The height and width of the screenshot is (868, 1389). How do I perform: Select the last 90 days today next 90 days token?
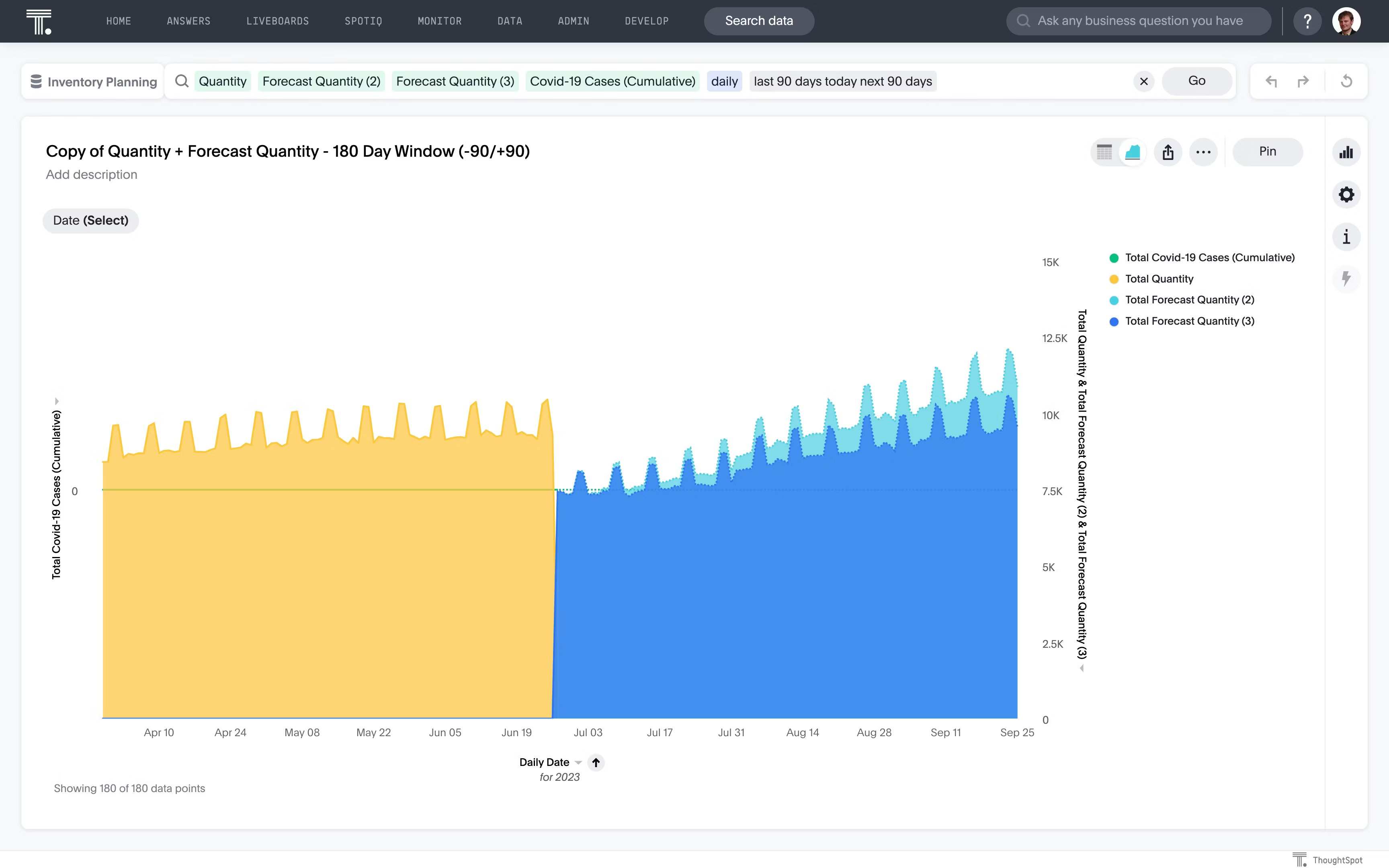point(842,82)
